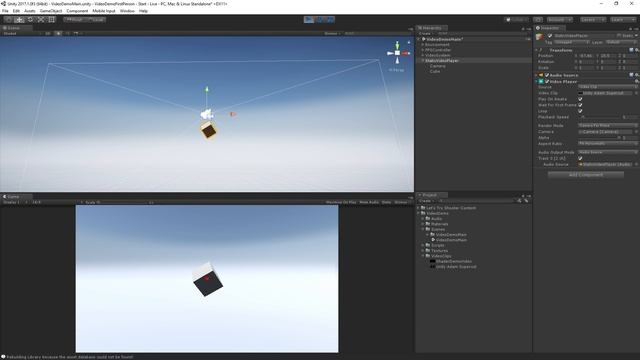Toggle the Track 0 checkbox
Viewport: 640px width, 360px height.
(x=580, y=158)
